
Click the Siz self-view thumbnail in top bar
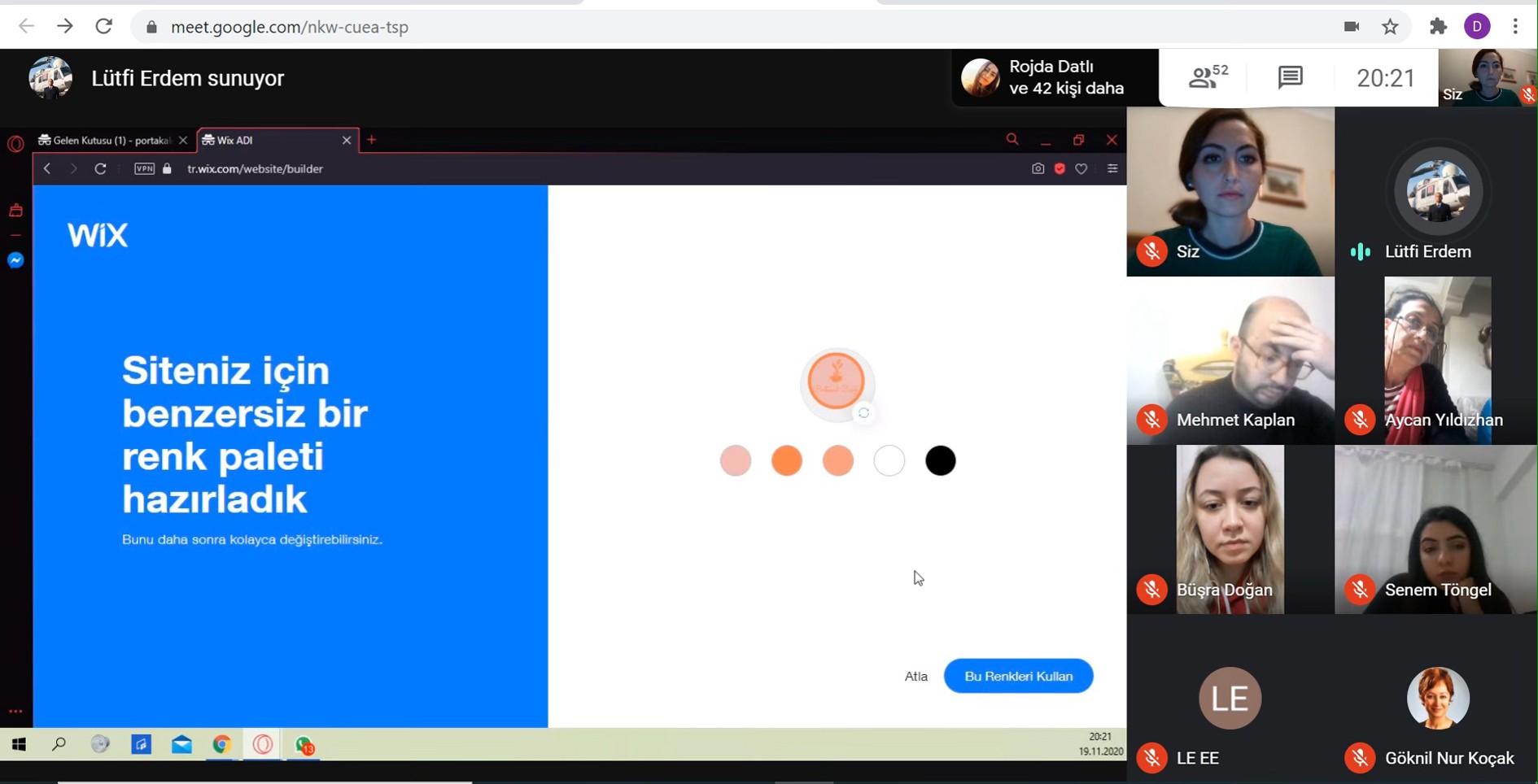pyautogui.click(x=1488, y=77)
